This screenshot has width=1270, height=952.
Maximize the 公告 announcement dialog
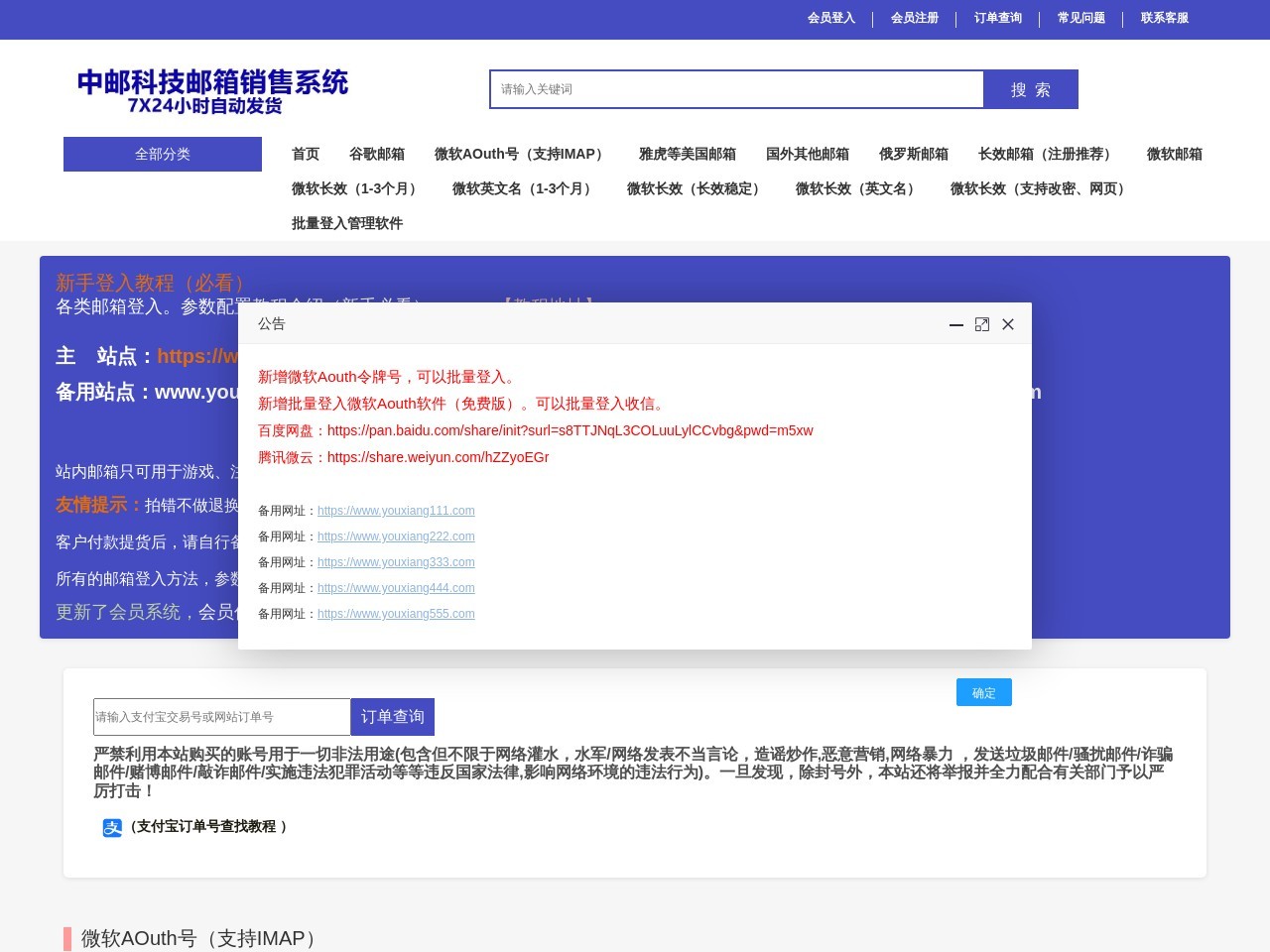[982, 324]
